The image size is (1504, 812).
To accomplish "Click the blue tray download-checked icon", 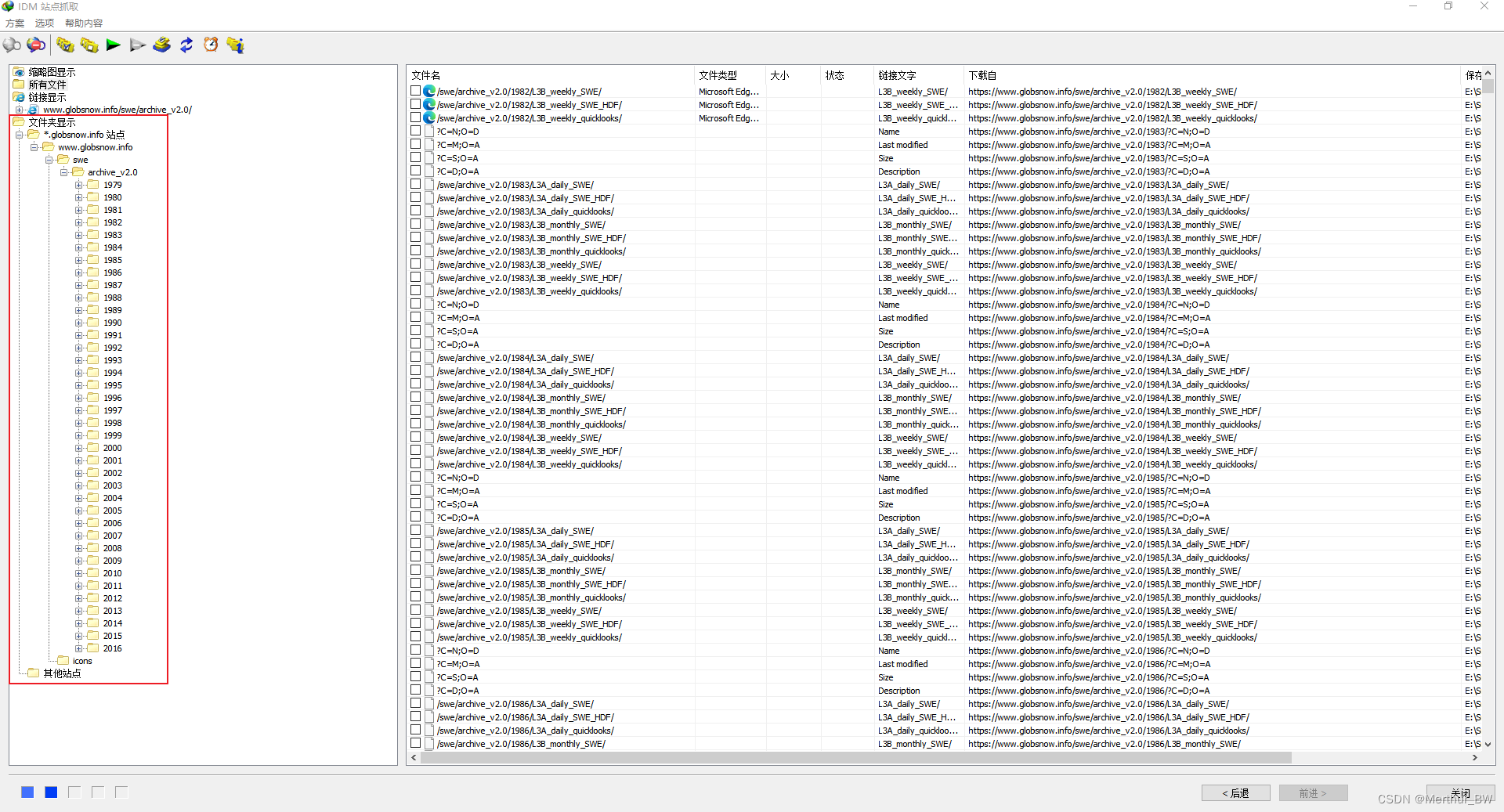I will (x=162, y=45).
